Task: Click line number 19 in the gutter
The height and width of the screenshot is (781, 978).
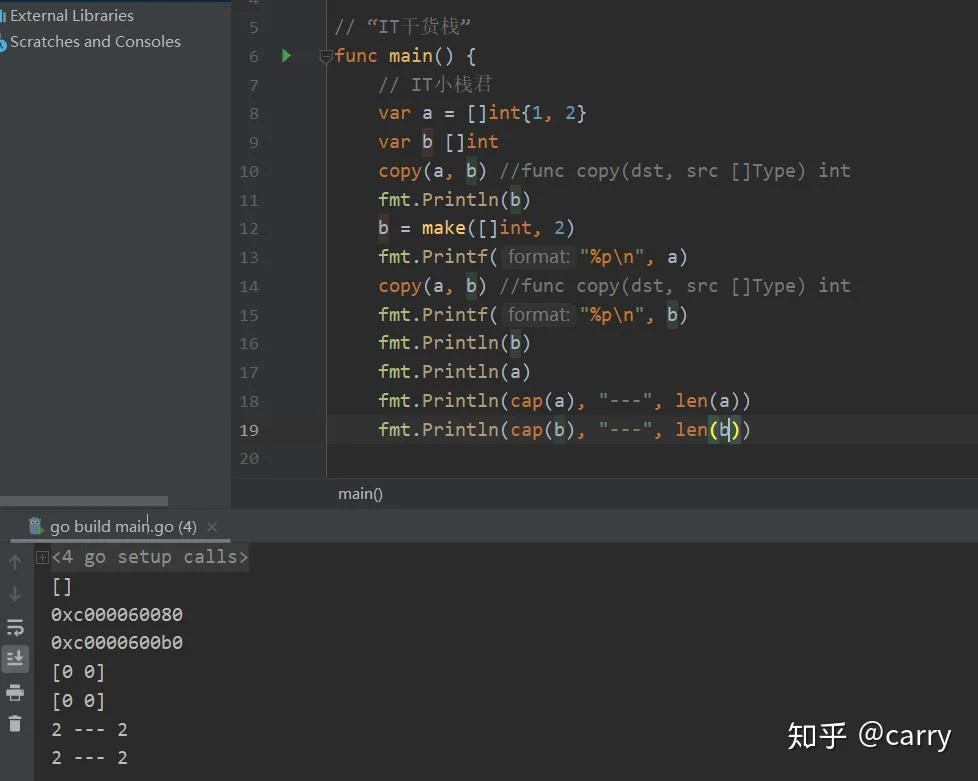Action: [x=249, y=430]
